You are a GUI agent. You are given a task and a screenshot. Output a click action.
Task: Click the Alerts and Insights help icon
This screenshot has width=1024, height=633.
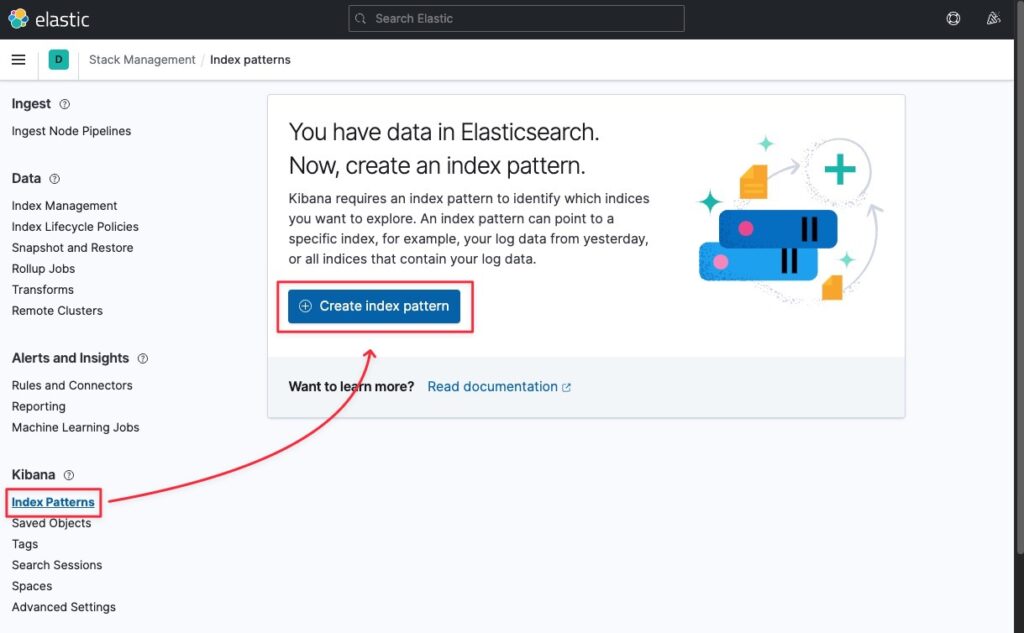[143, 358]
